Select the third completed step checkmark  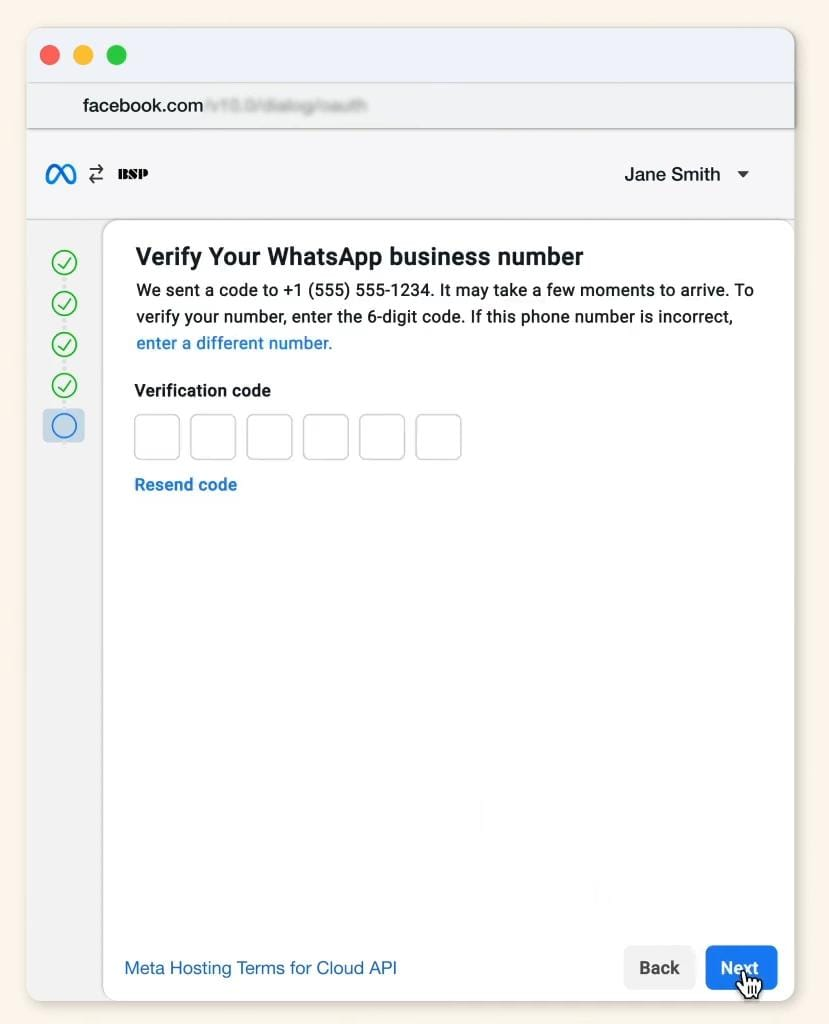click(x=64, y=344)
